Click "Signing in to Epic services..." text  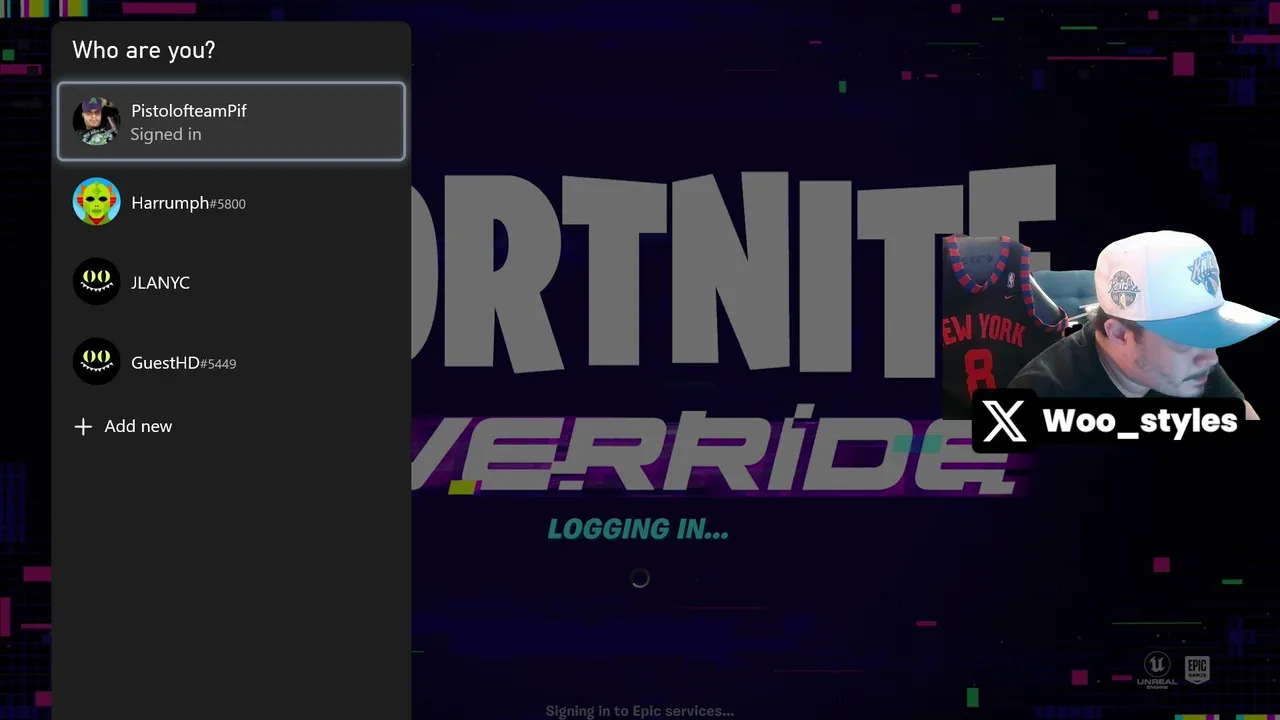640,711
